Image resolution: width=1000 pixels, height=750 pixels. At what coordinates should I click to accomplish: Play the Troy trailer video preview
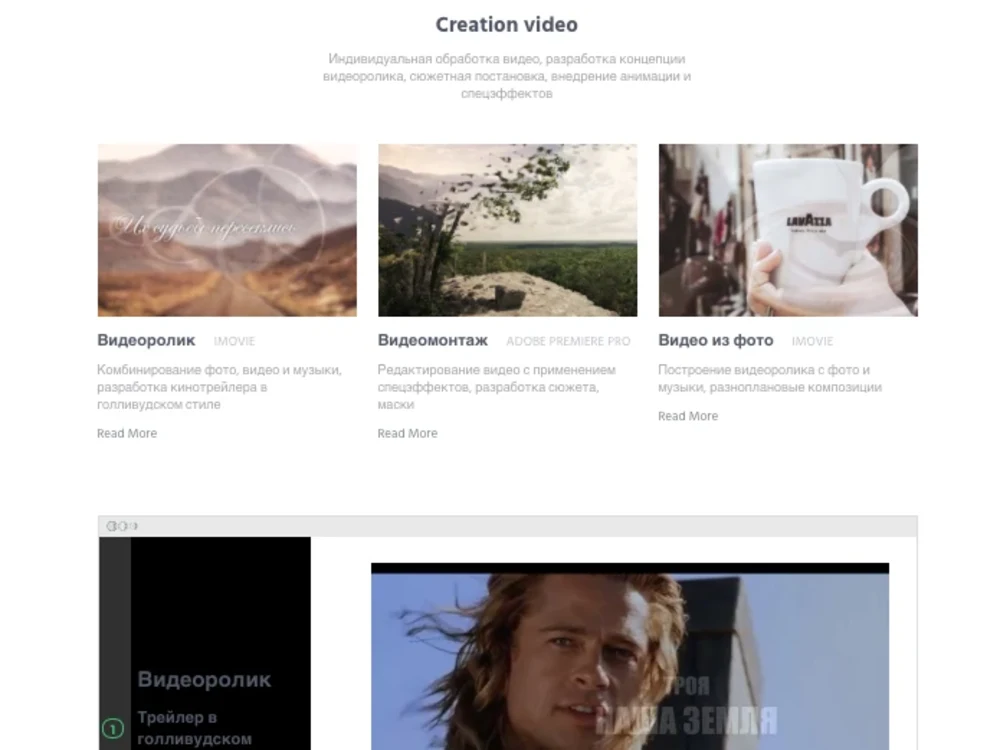click(x=630, y=657)
